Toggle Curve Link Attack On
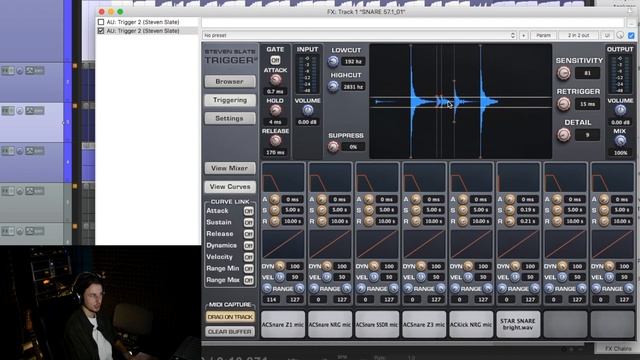The width and height of the screenshot is (640, 360). (248, 211)
